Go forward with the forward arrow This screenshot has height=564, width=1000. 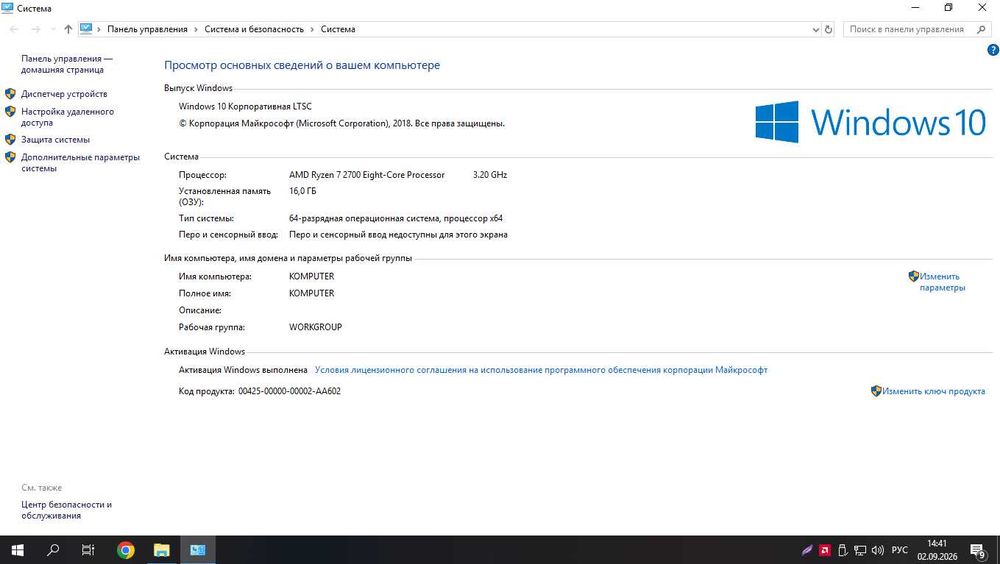tap(36, 29)
